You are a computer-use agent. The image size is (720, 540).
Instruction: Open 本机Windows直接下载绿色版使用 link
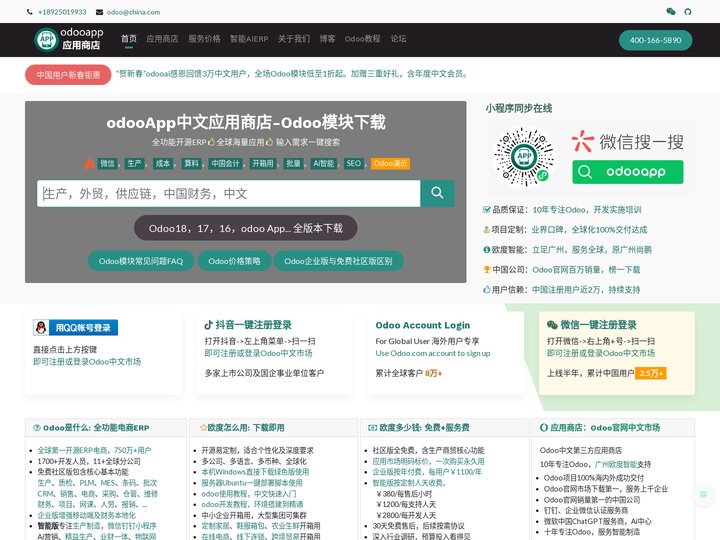[x=255, y=472]
